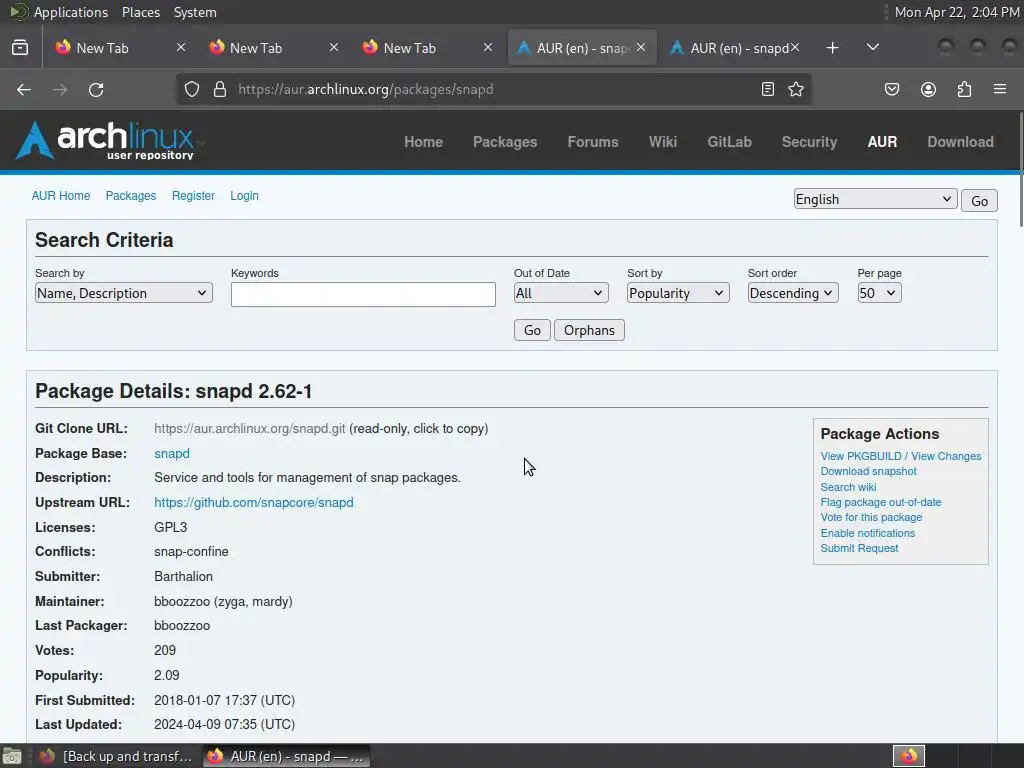The width and height of the screenshot is (1024, 768).
Task: Click the Firefox icon in bottom panel tray
Action: 909,756
